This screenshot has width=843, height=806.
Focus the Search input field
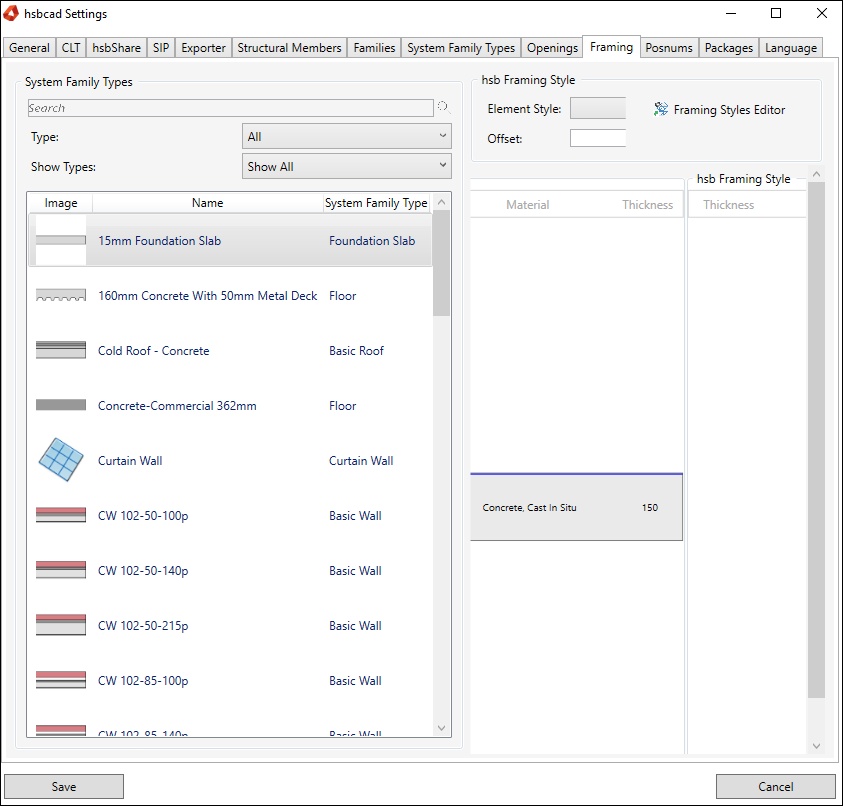click(x=230, y=108)
